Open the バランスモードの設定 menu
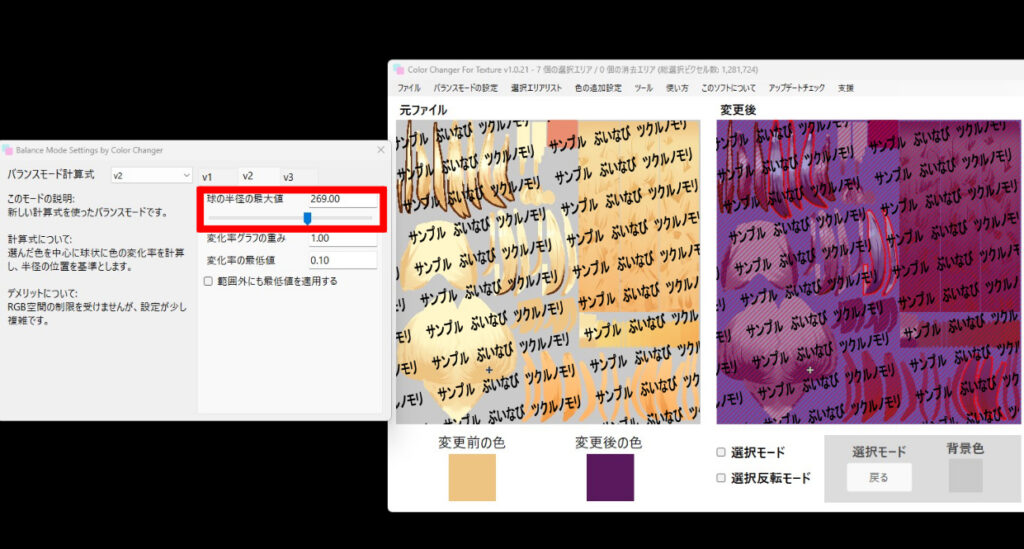Image resolution: width=1024 pixels, height=549 pixels. pos(465,88)
